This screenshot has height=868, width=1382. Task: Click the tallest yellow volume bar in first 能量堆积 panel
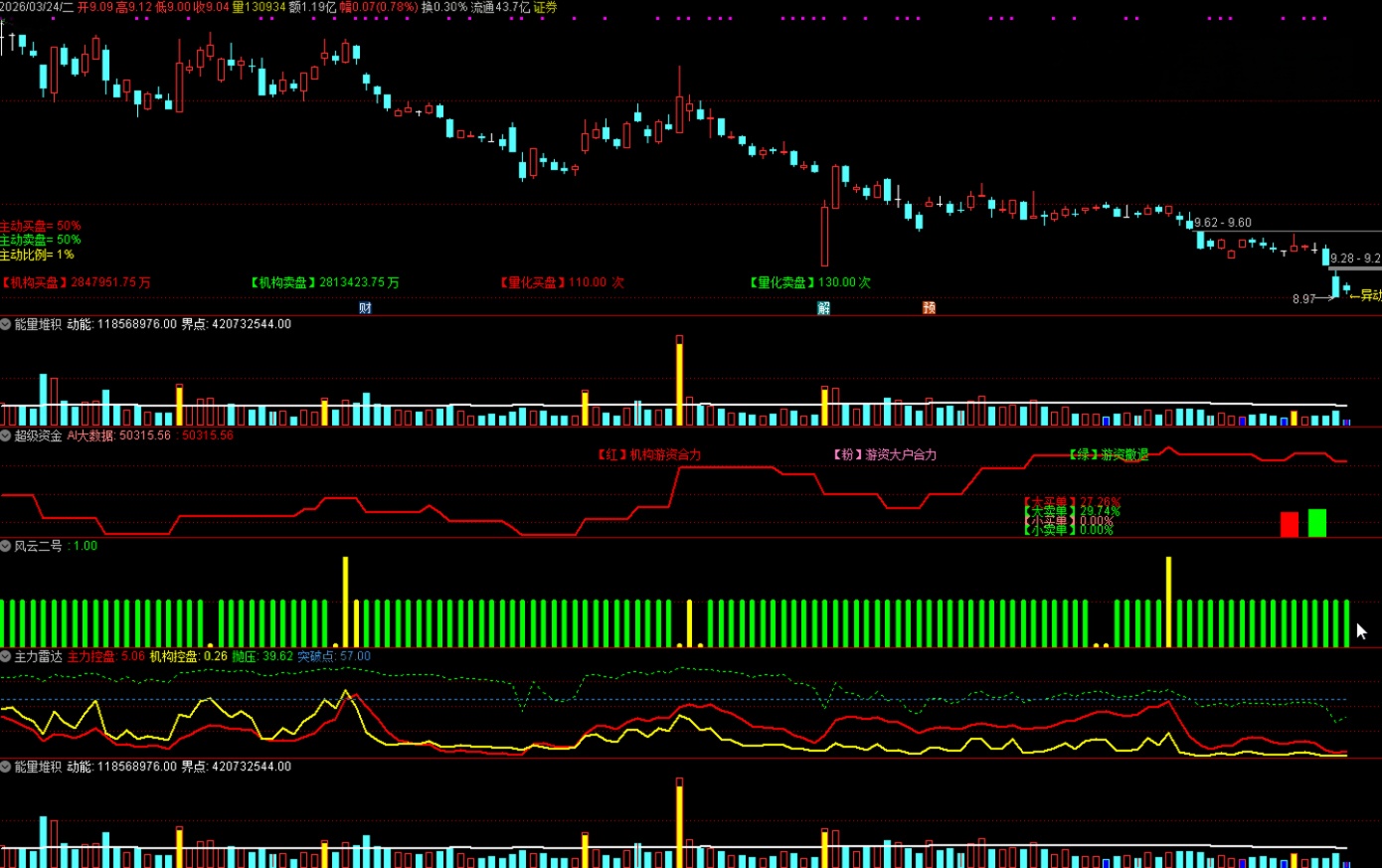tap(679, 379)
